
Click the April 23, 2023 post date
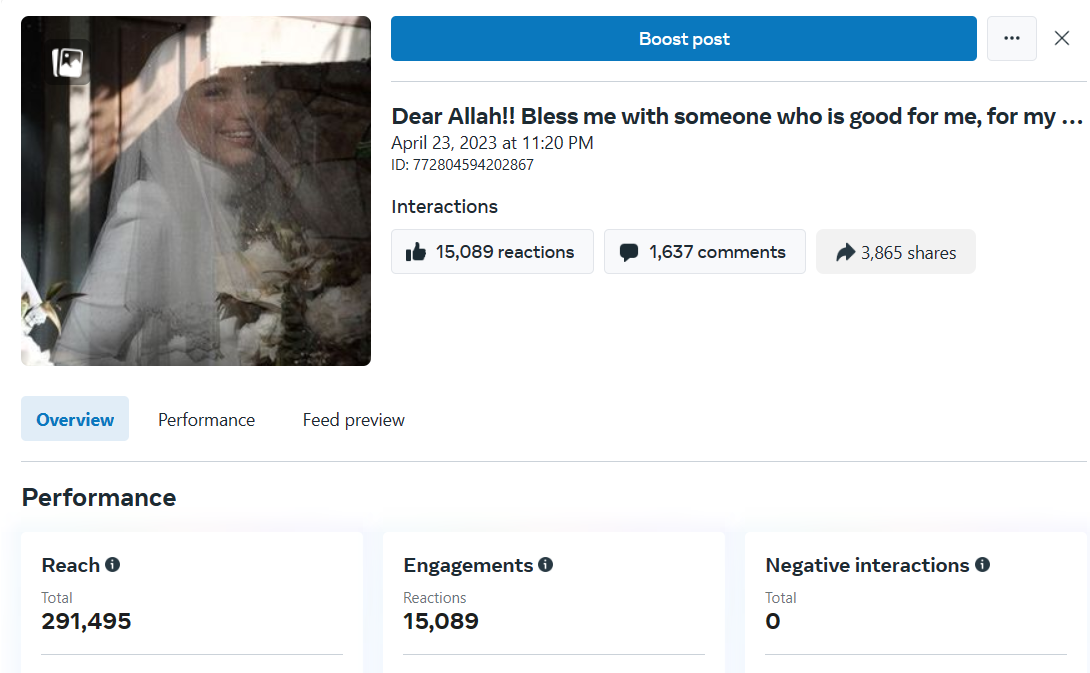click(492, 143)
